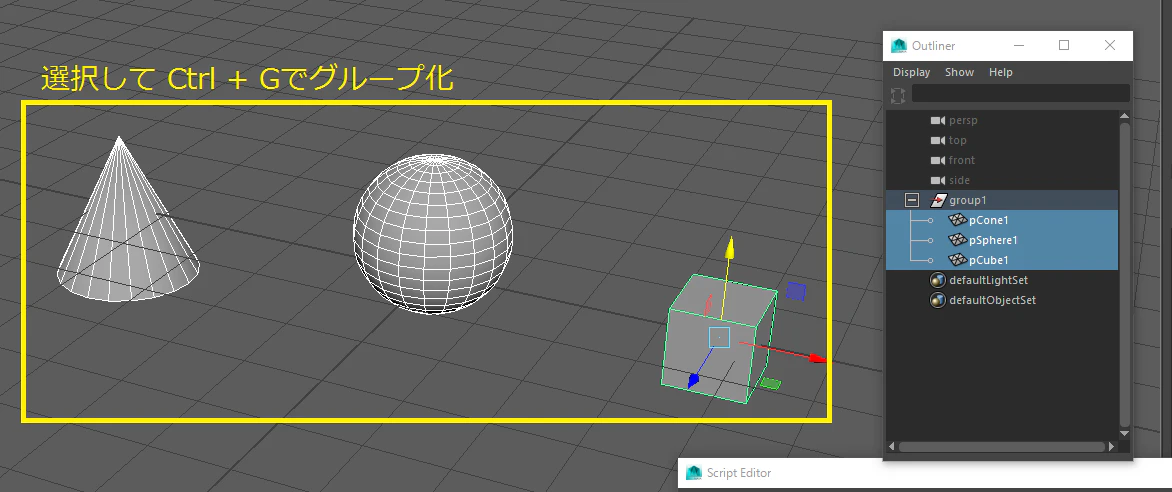Click the Outliner scroll down arrow
The height and width of the screenshot is (492, 1172).
click(1124, 433)
